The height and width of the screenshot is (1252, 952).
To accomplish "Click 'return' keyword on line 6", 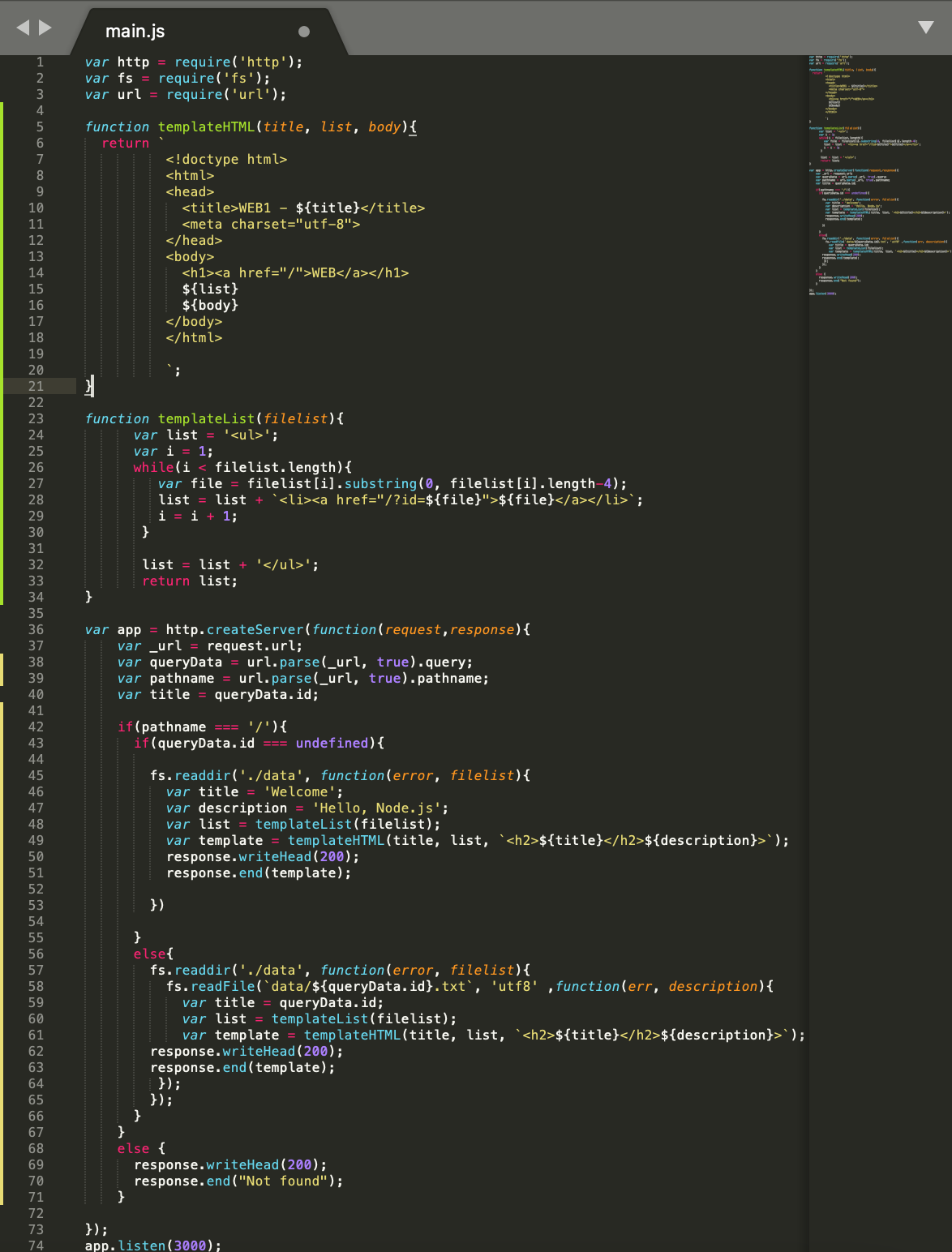I will (x=125, y=143).
